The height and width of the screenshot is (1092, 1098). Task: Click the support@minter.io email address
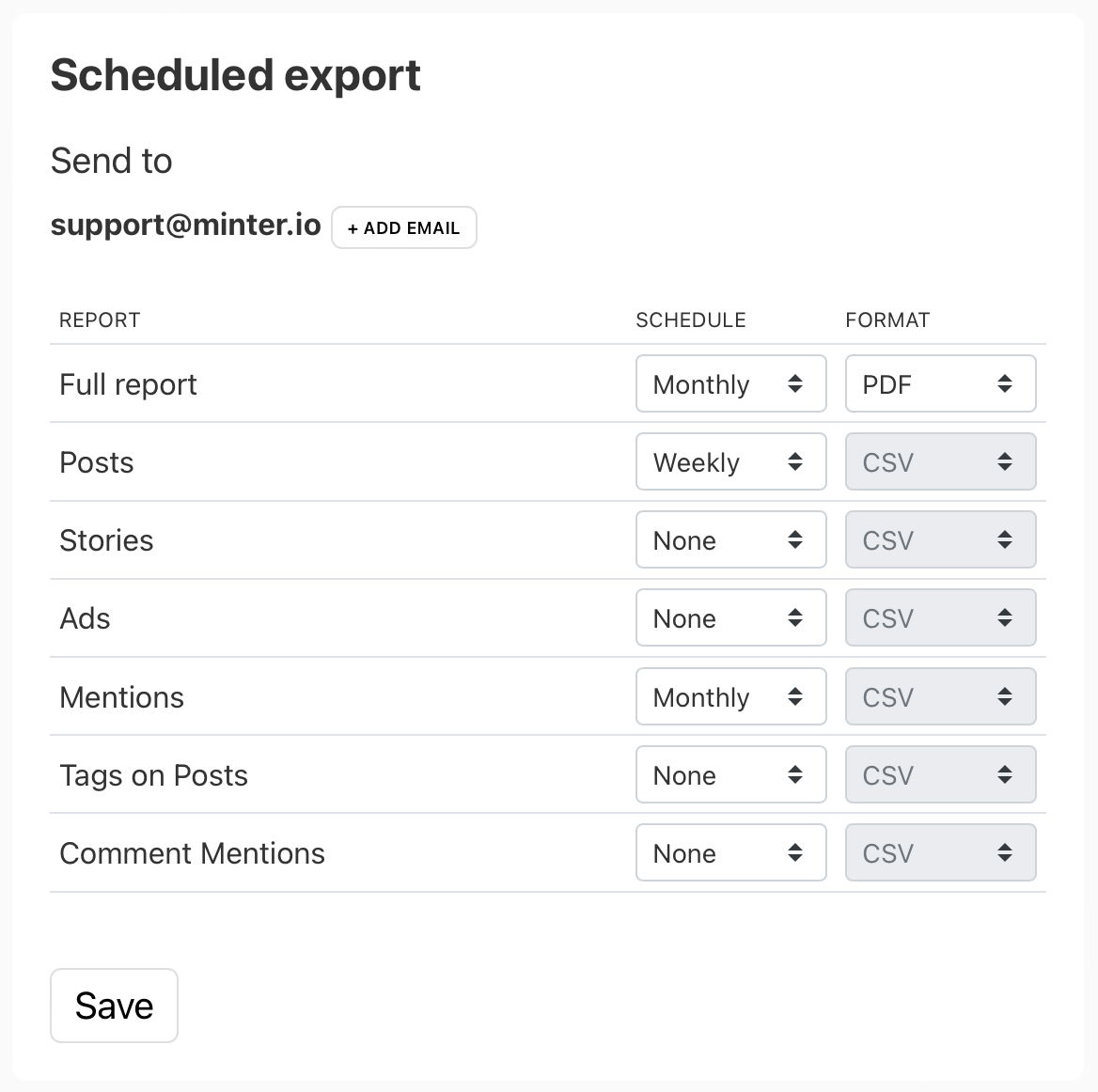[185, 226]
